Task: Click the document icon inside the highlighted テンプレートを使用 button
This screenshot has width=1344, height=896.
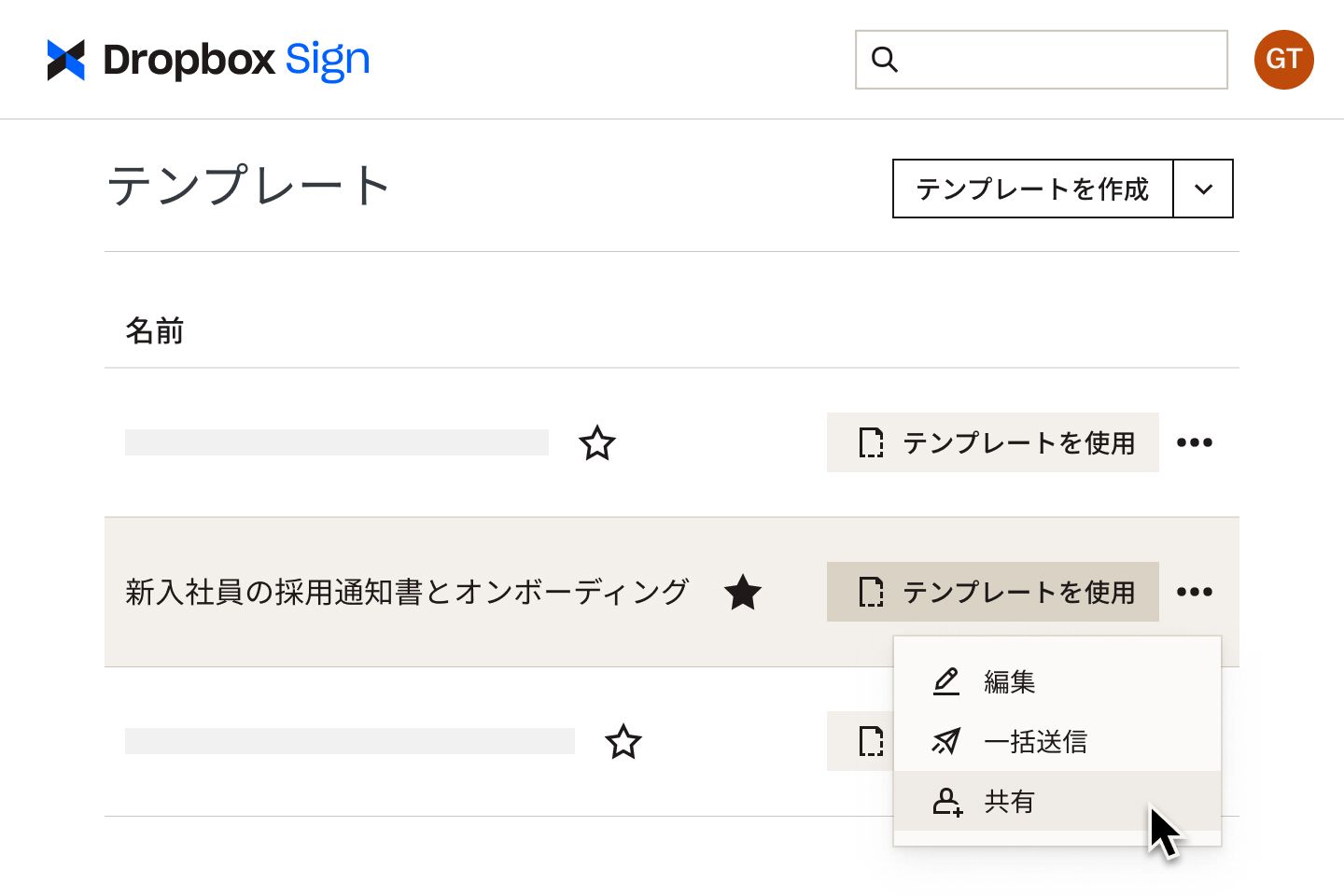Action: pyautogui.click(x=871, y=592)
